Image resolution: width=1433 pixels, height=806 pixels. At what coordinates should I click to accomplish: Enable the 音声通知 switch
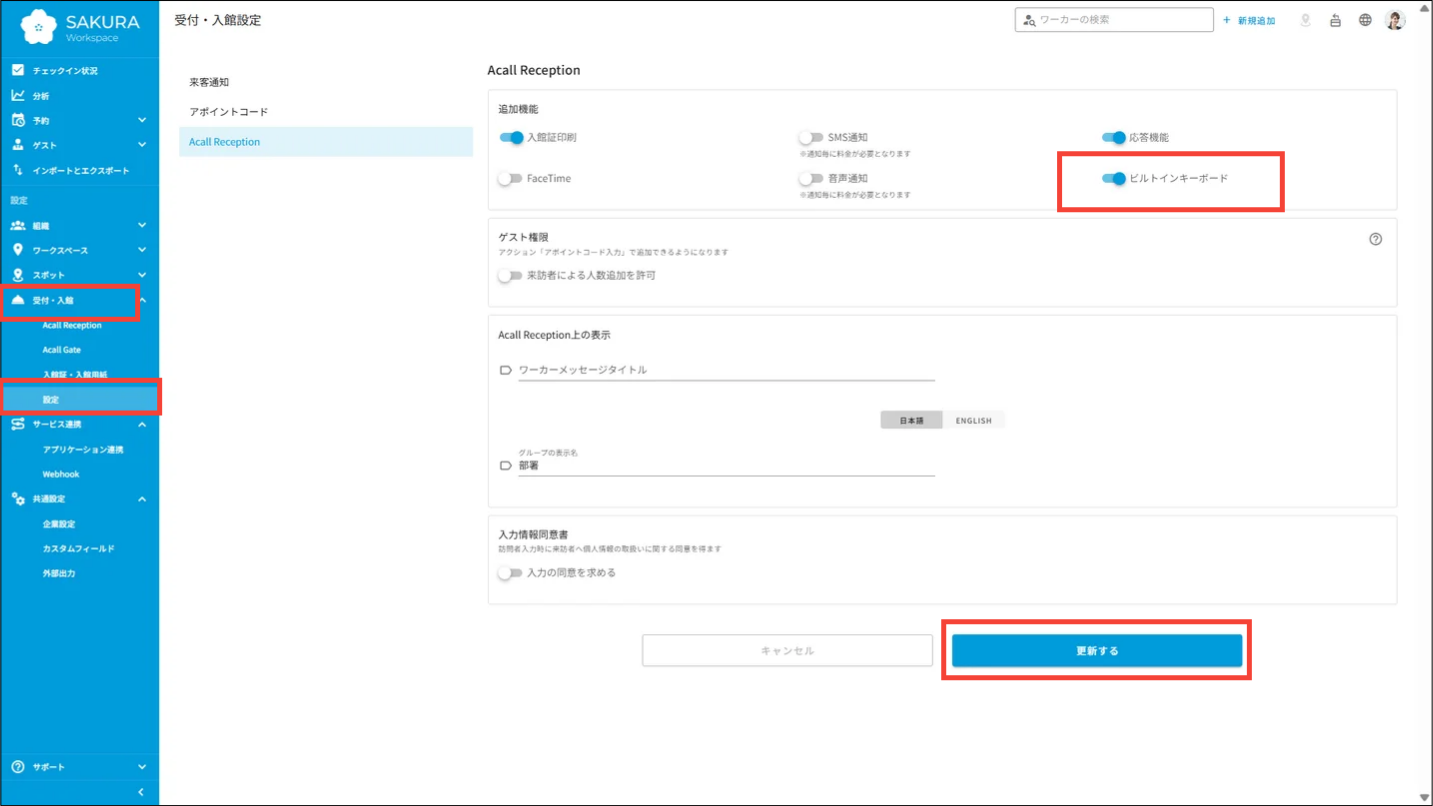coord(811,178)
